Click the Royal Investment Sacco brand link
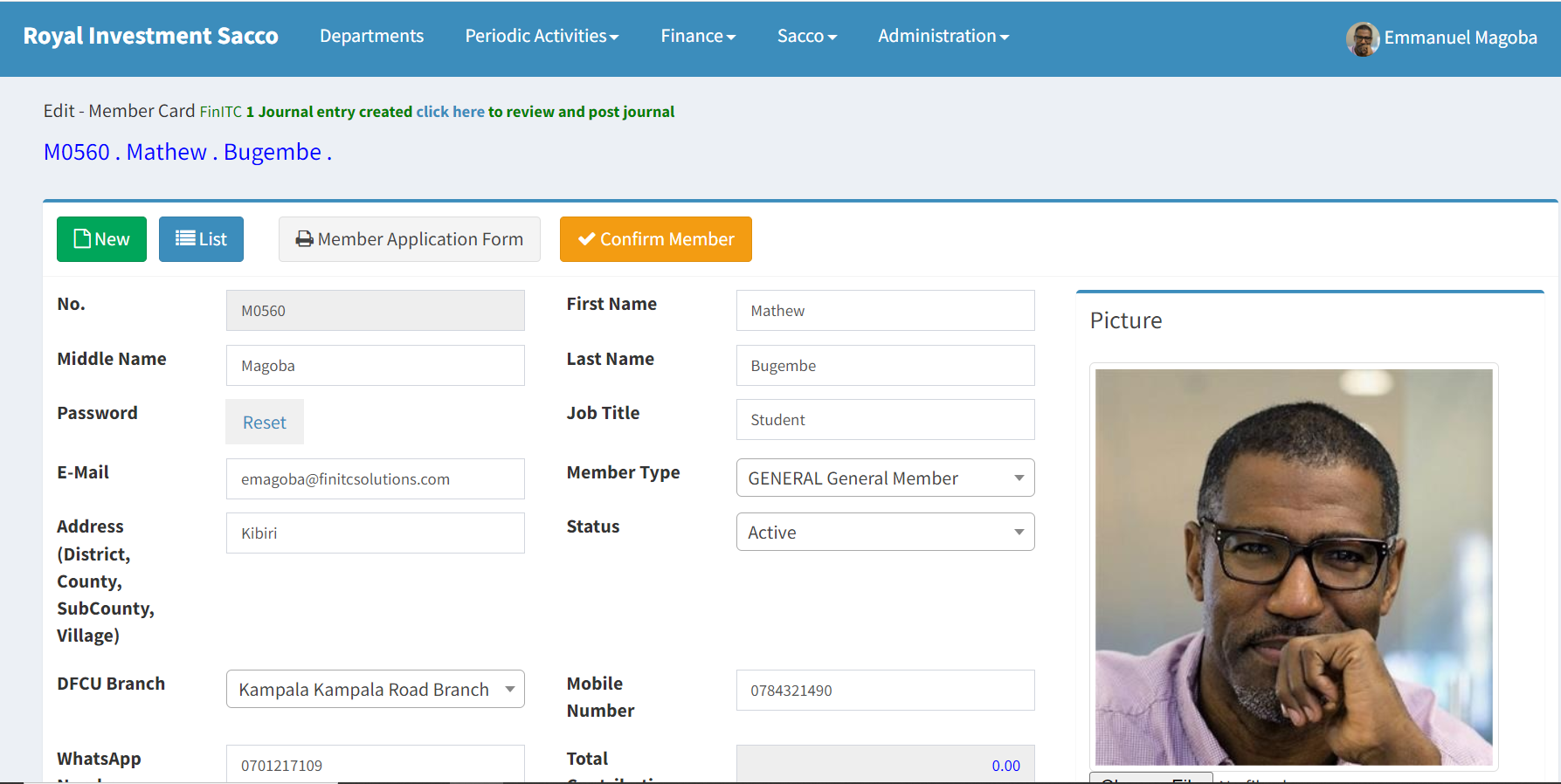The image size is (1561, 784). coord(150,36)
